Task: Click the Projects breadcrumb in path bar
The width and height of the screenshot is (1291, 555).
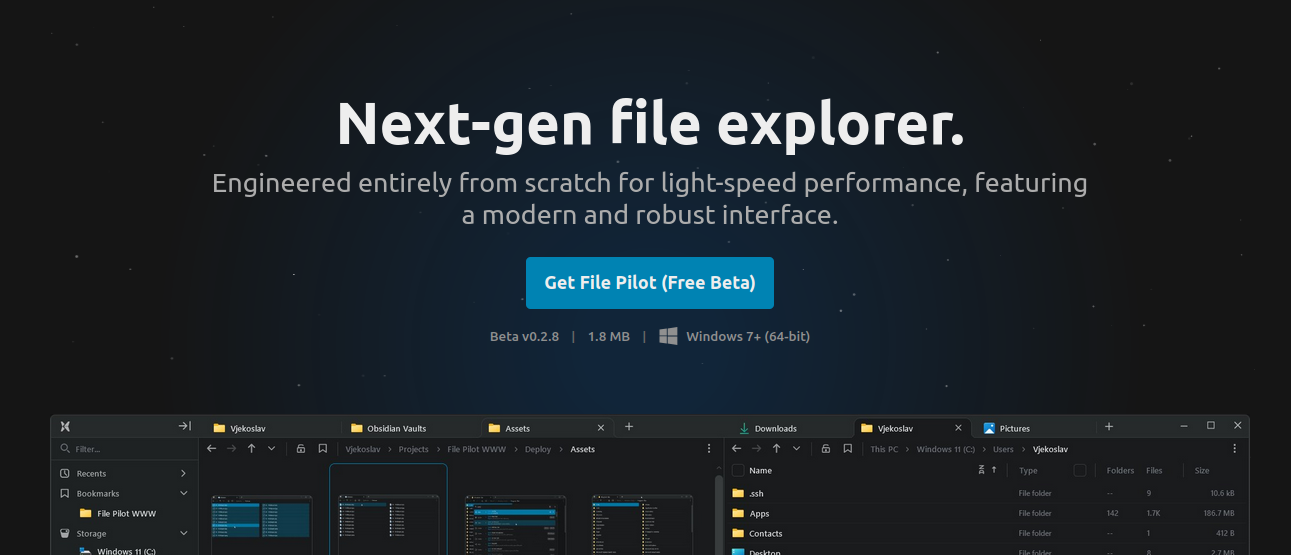Action: (x=413, y=449)
